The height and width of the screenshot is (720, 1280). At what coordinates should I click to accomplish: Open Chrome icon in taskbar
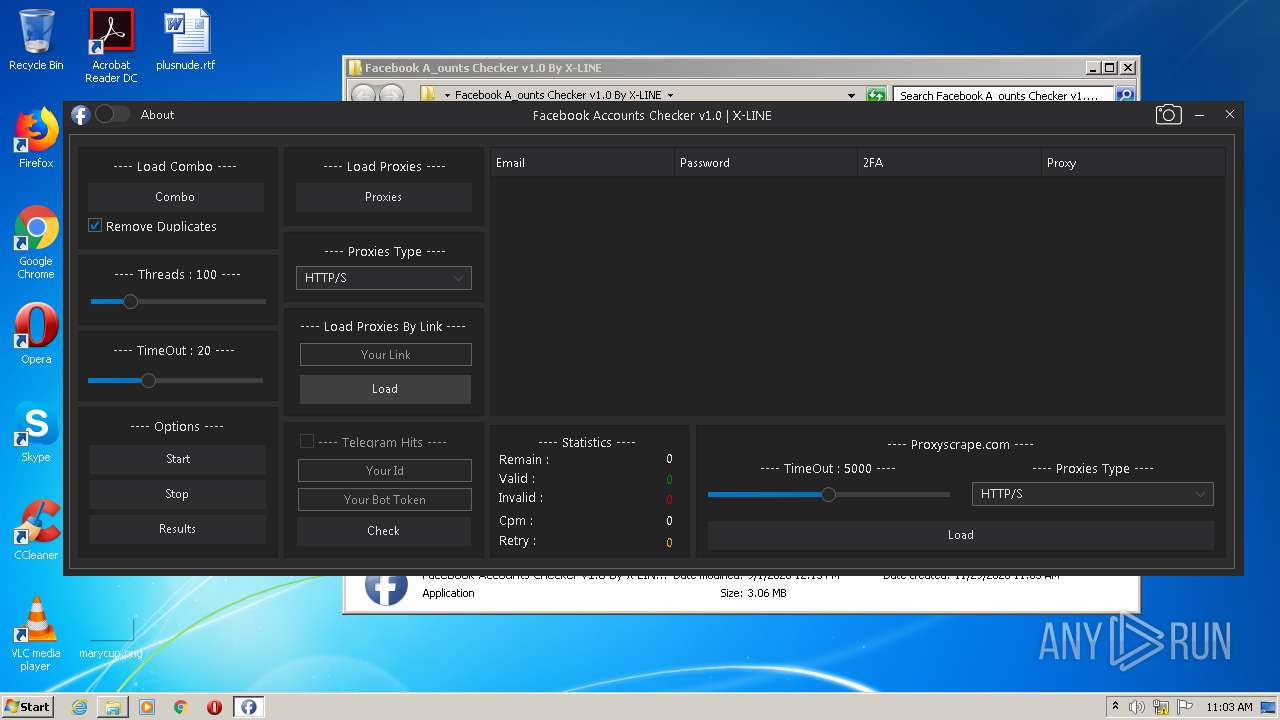(181, 707)
